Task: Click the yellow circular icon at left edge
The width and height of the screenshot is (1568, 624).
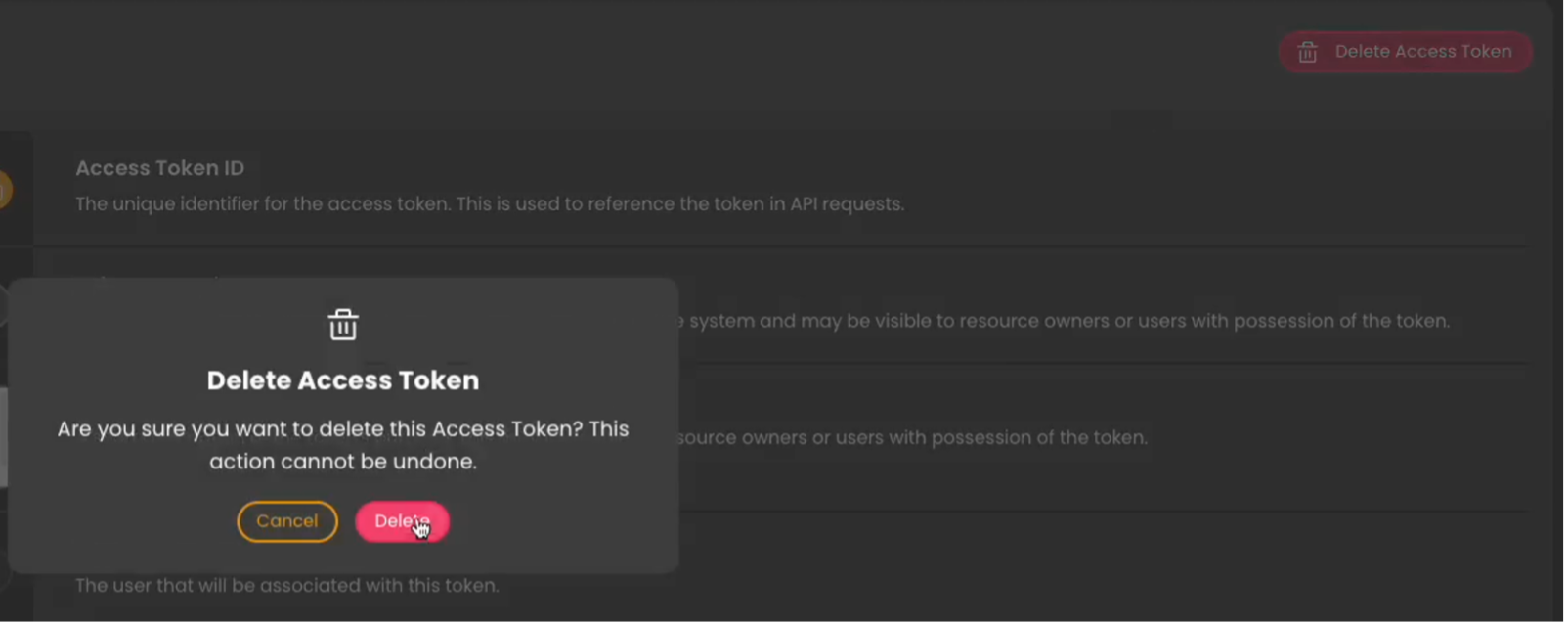Action: (5, 190)
